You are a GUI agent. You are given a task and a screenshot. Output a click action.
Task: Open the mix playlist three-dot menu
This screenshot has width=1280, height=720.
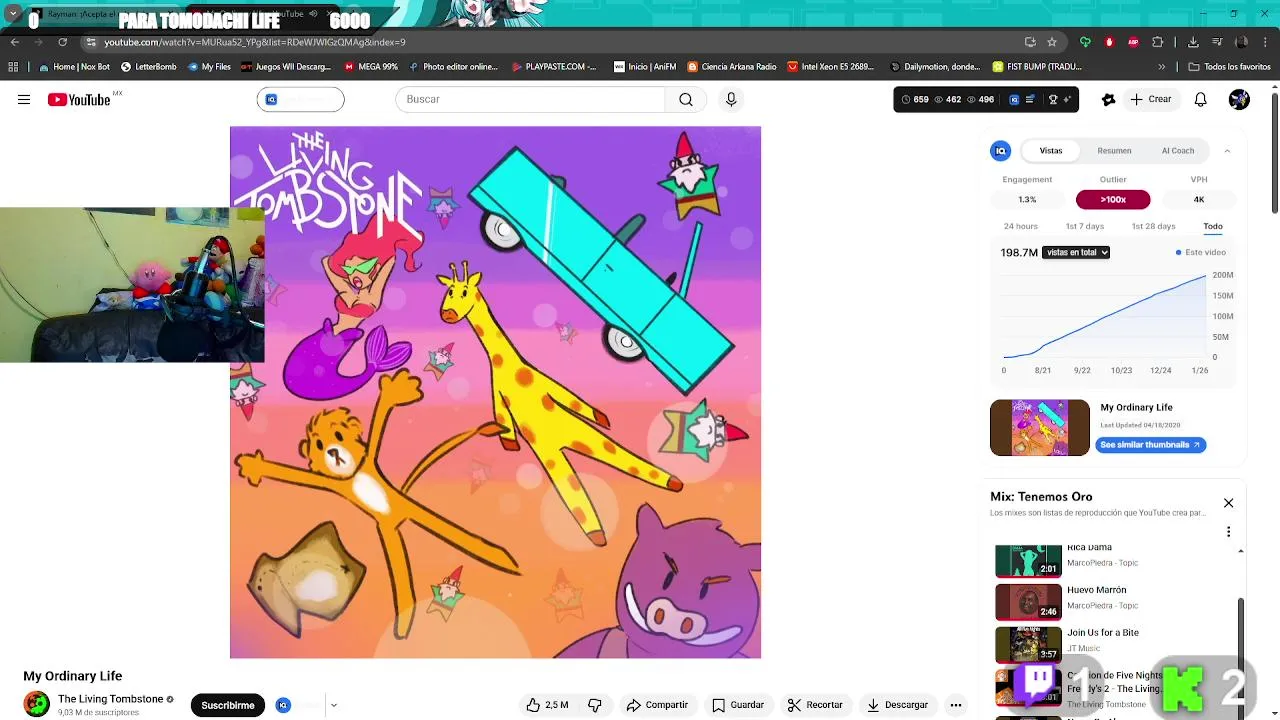click(1228, 532)
